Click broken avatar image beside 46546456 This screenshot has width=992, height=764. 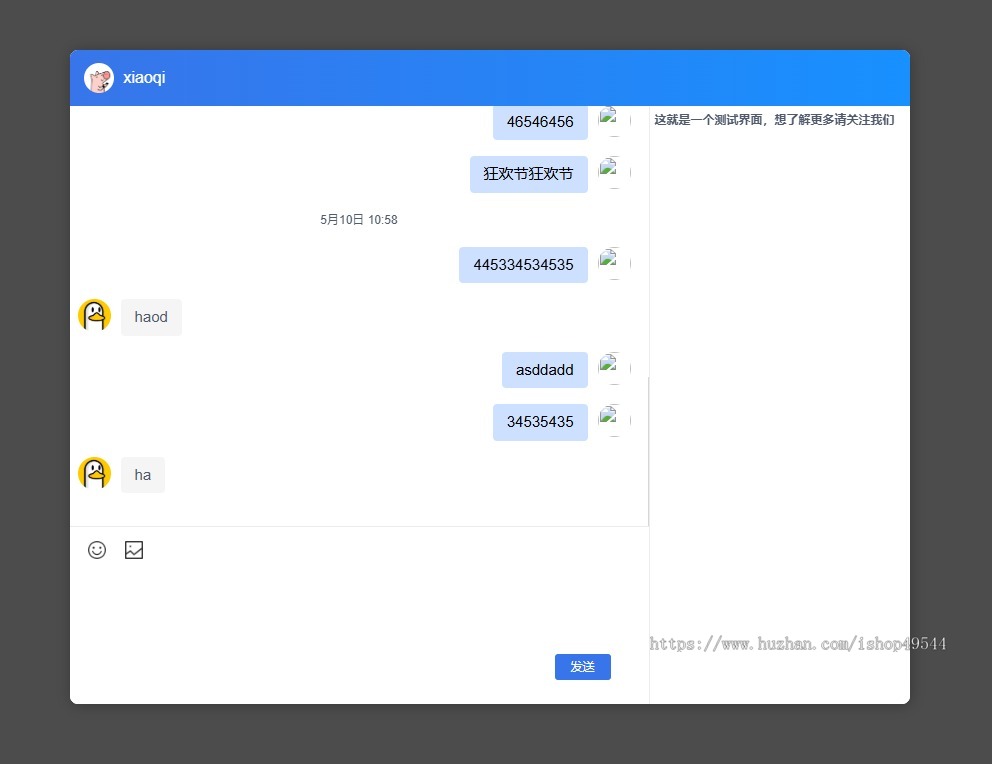click(614, 120)
